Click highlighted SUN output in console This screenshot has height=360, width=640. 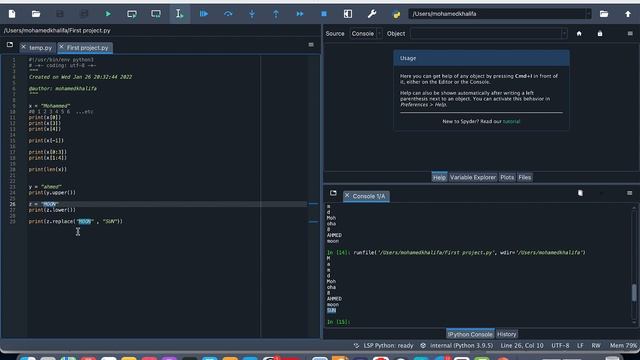[x=331, y=310]
